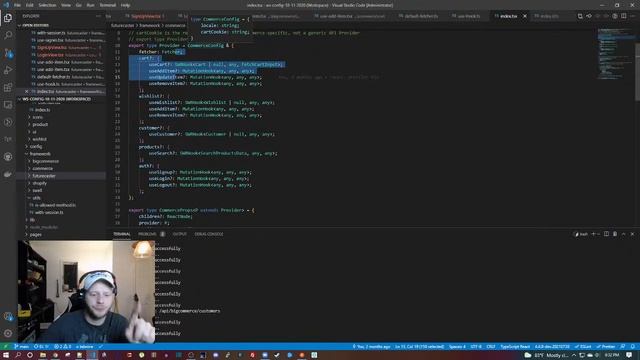This screenshot has height=360, width=640.
Task: Open with-session.ts under utils folder
Action: (x=49, y=213)
